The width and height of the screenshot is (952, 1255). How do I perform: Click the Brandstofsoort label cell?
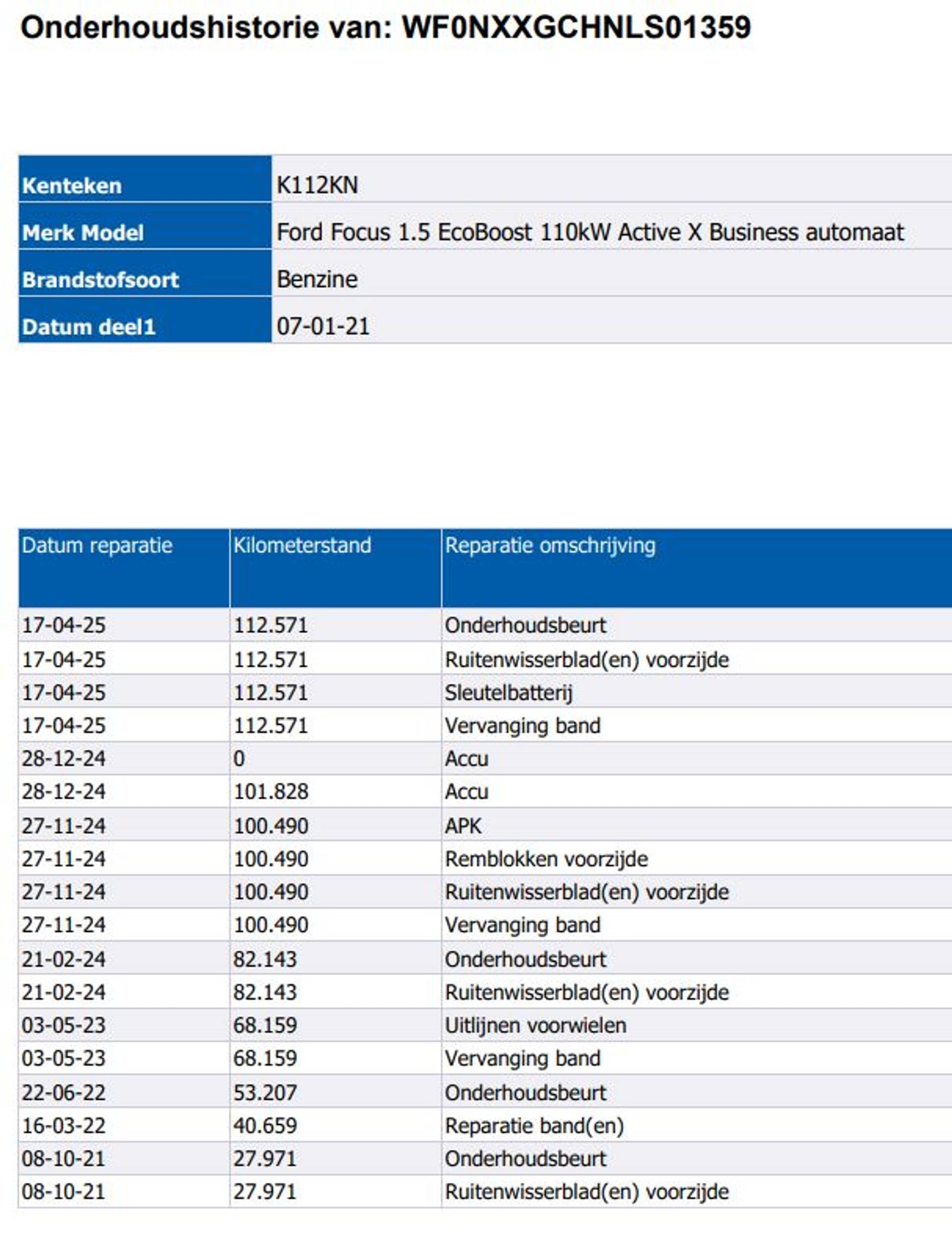(x=100, y=280)
